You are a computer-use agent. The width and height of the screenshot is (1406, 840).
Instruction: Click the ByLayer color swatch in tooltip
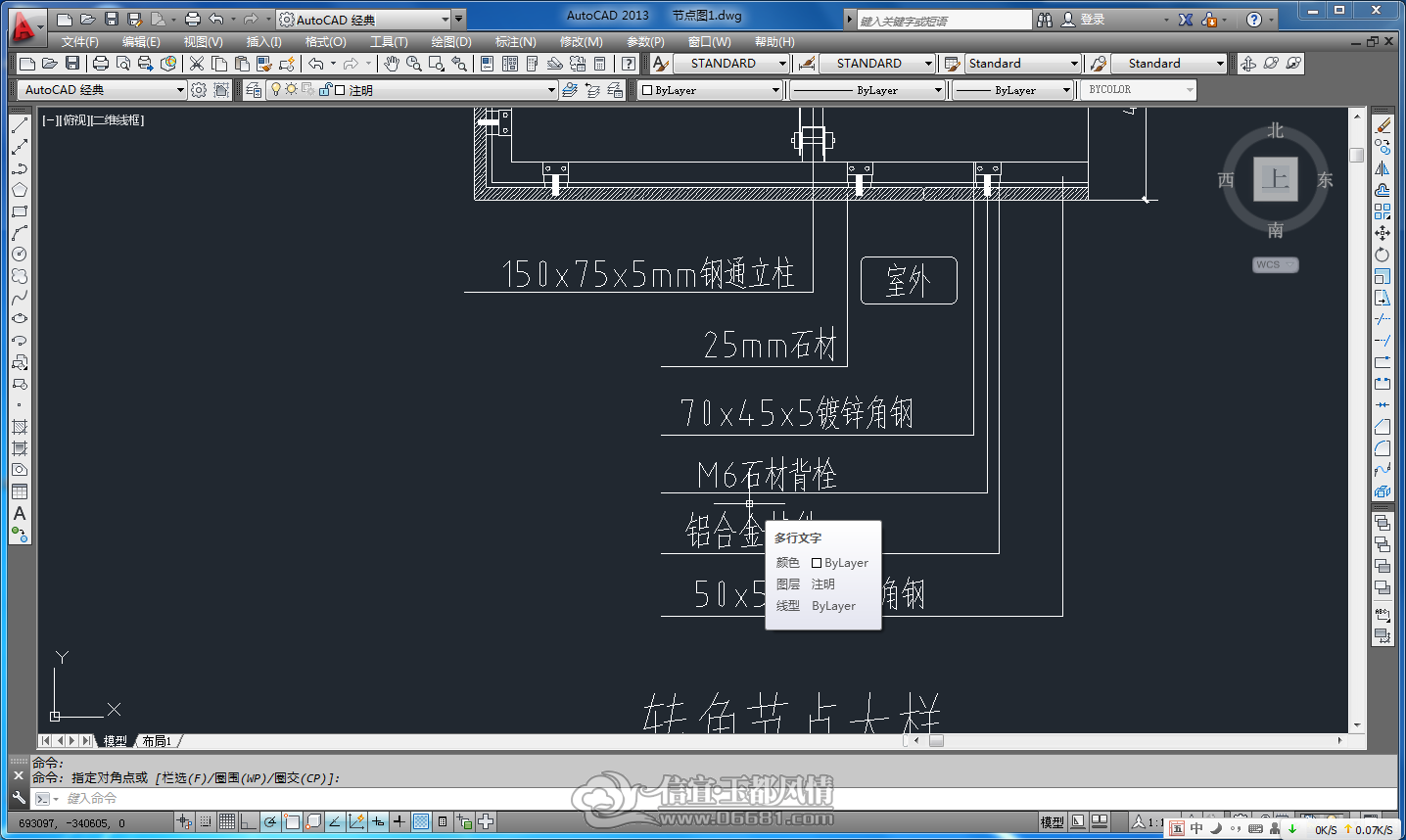816,563
